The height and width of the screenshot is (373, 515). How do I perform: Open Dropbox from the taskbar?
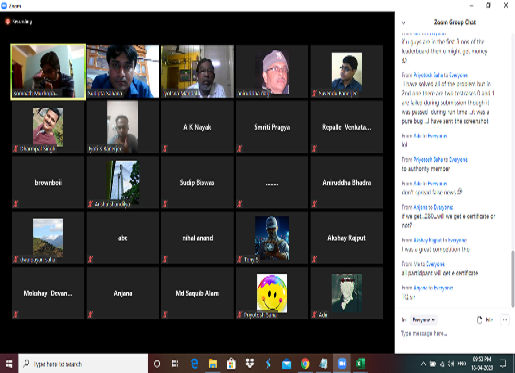pos(250,364)
